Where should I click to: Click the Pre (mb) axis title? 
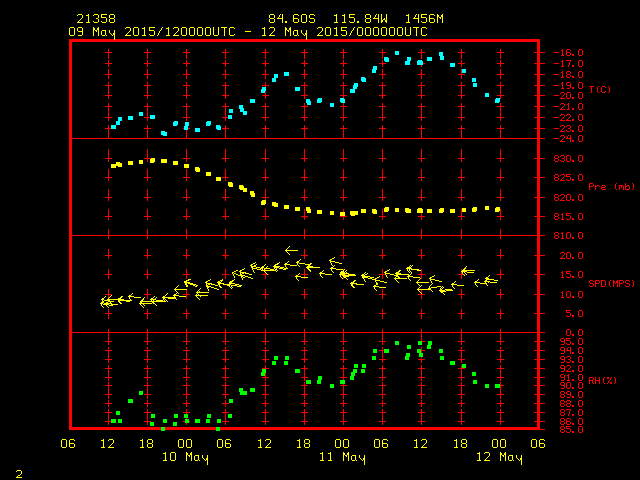pos(611,187)
